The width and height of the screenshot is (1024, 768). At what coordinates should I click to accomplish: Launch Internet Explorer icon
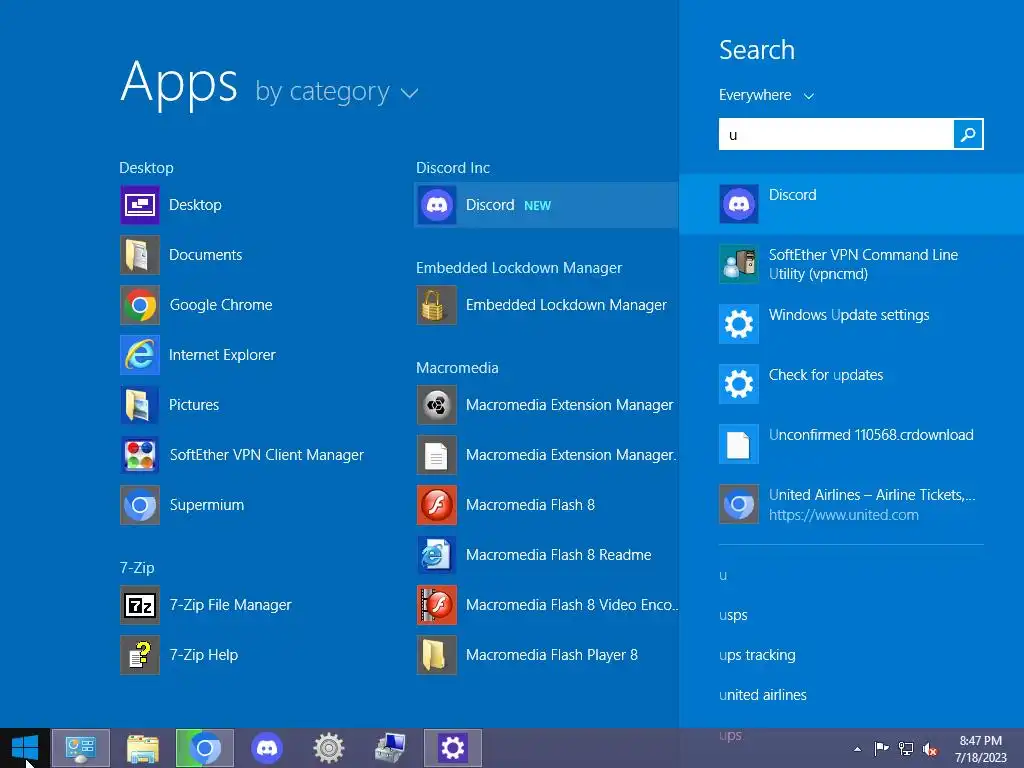point(140,355)
